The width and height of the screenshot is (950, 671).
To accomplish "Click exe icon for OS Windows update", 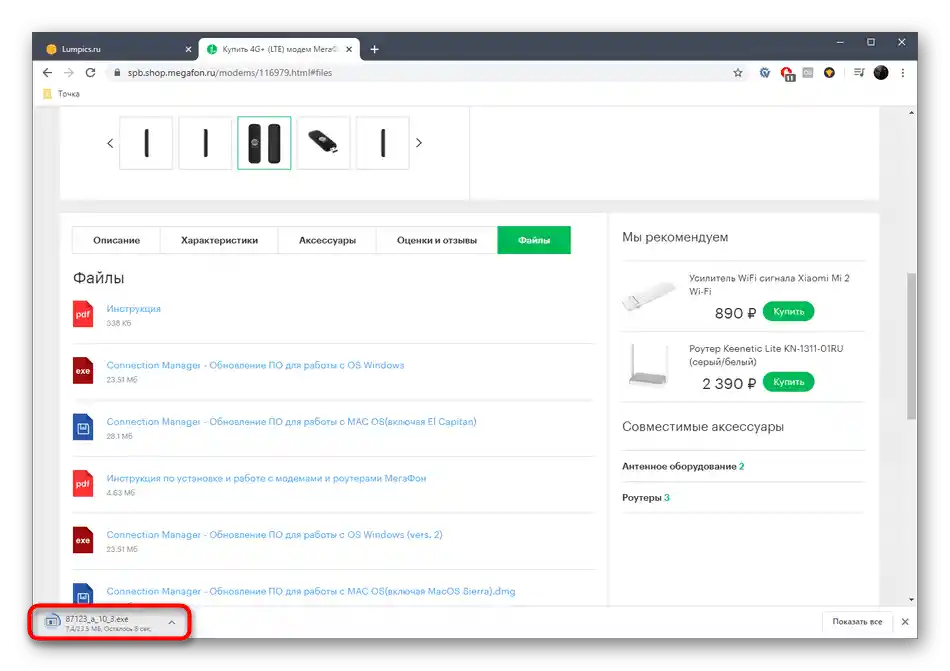I will (x=83, y=371).
